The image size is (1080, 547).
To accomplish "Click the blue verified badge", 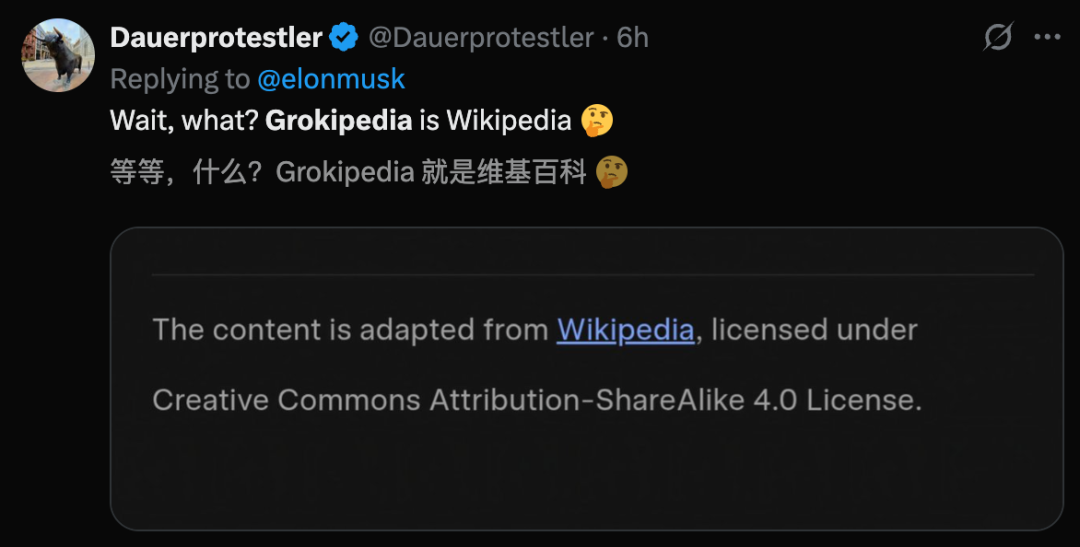I will click(345, 38).
